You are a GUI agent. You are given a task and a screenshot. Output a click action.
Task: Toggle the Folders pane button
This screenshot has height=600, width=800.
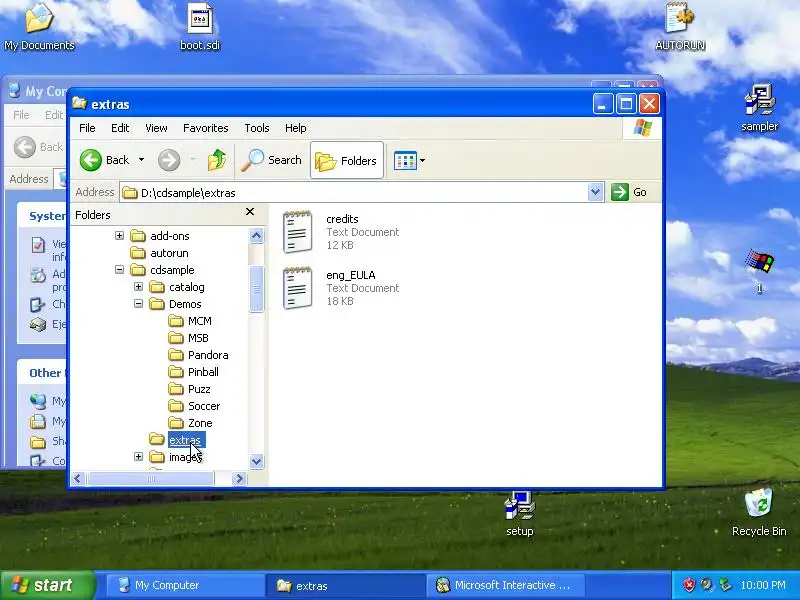point(347,160)
